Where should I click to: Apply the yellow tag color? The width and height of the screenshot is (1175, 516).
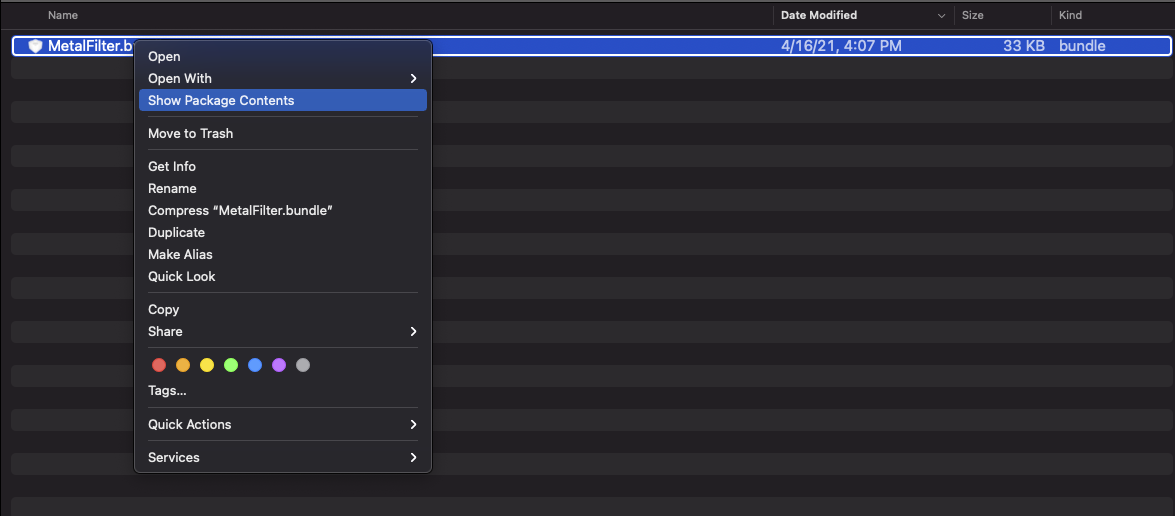point(207,365)
